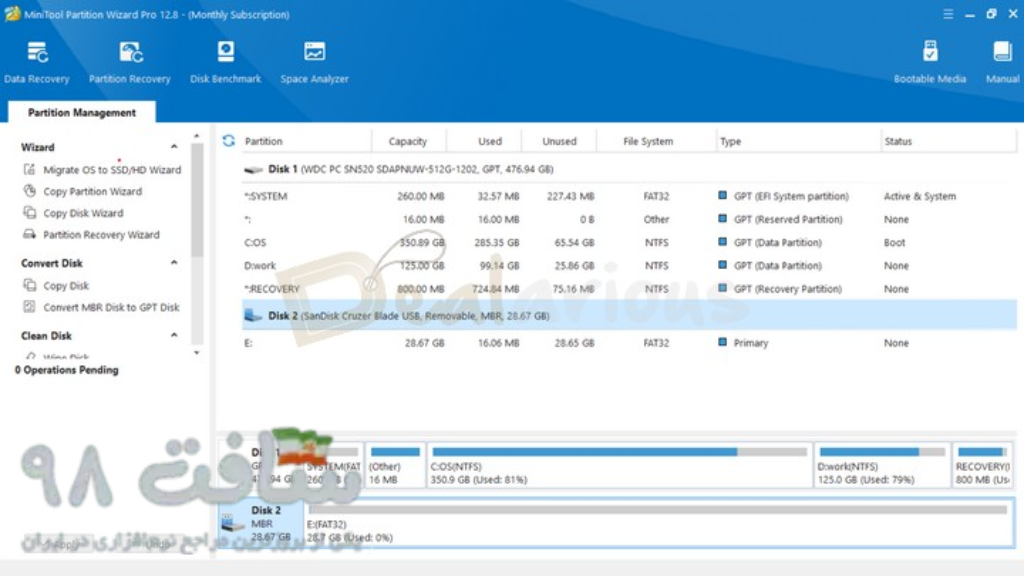Create Bootable Media
Screen dimensions: 1024x576
coord(930,63)
